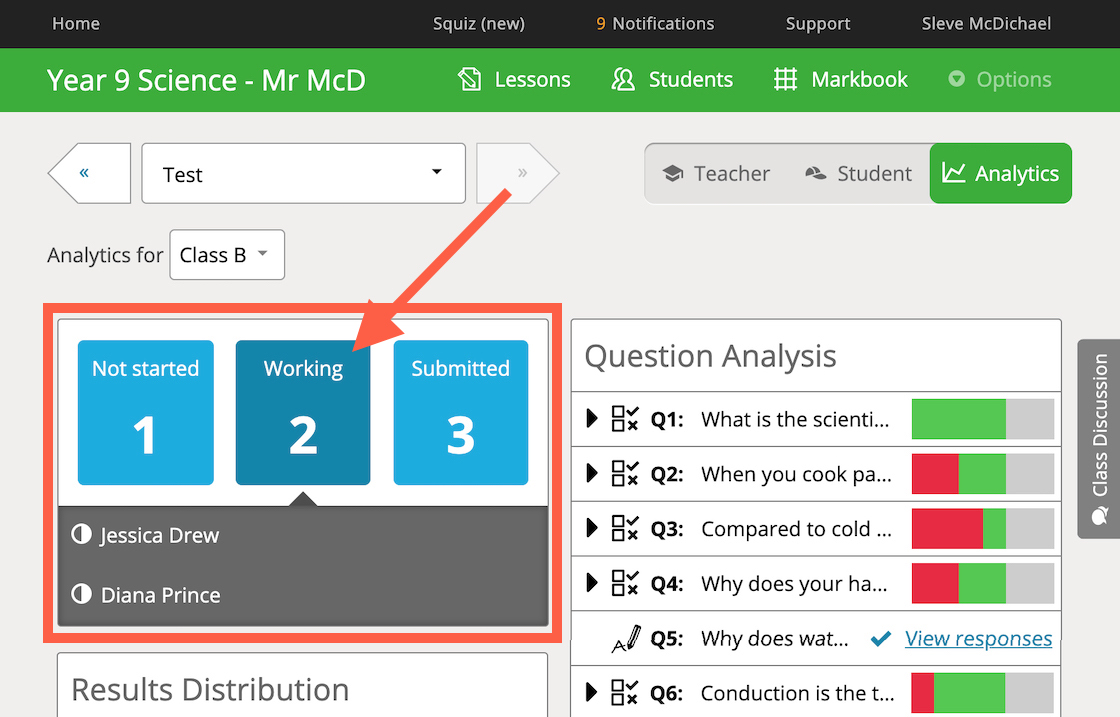1120x717 pixels.
Task: Click the Student reading icon
Action: point(816,174)
